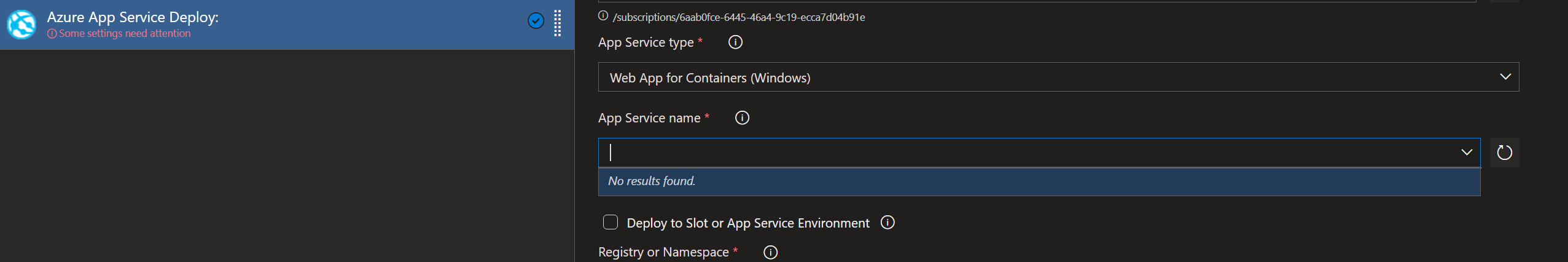Click the info icon beside the subscription path
The width and height of the screenshot is (1568, 262).
(603, 17)
